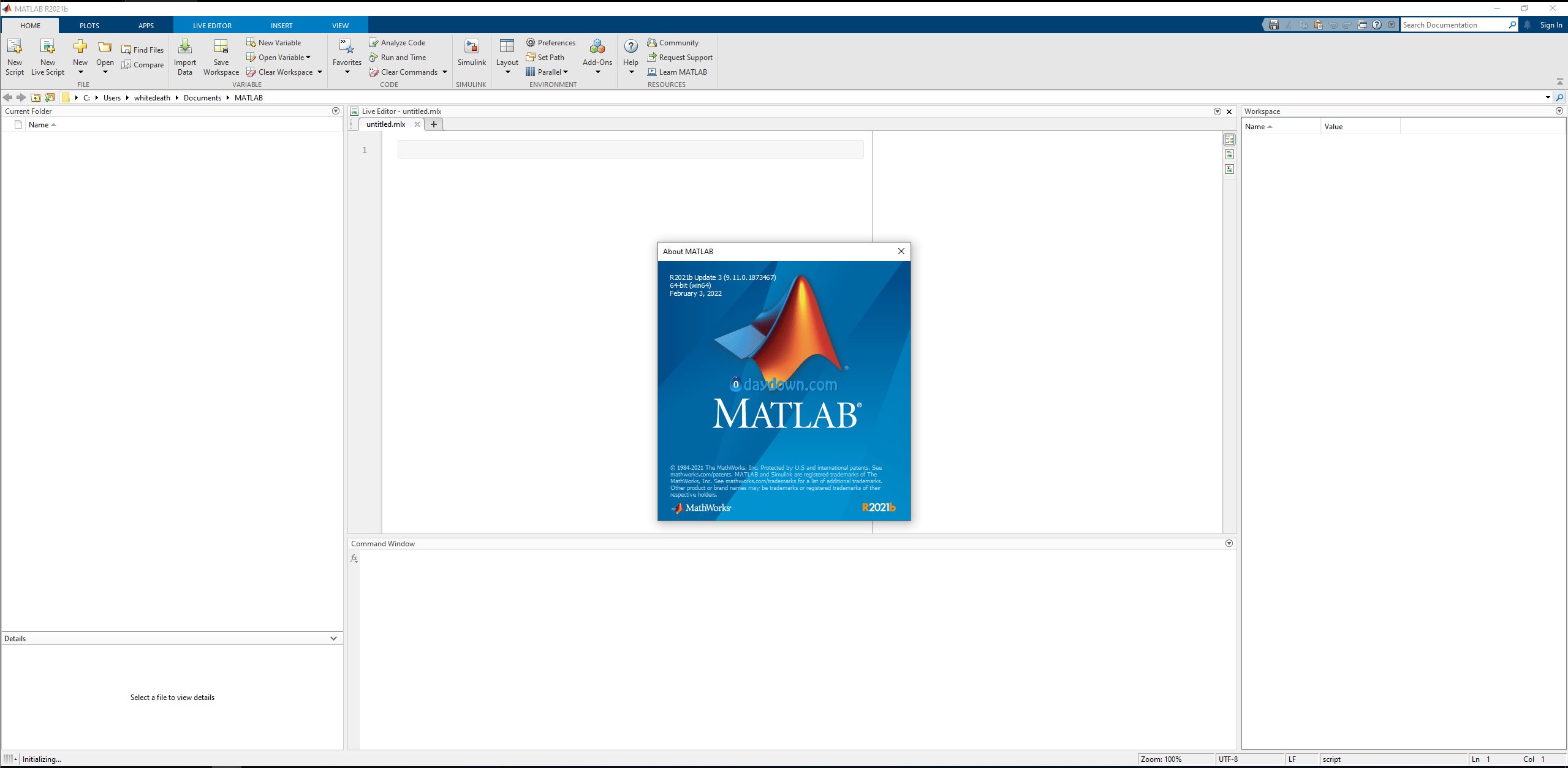
Task: Switch to the VIEW tab
Action: (x=340, y=26)
